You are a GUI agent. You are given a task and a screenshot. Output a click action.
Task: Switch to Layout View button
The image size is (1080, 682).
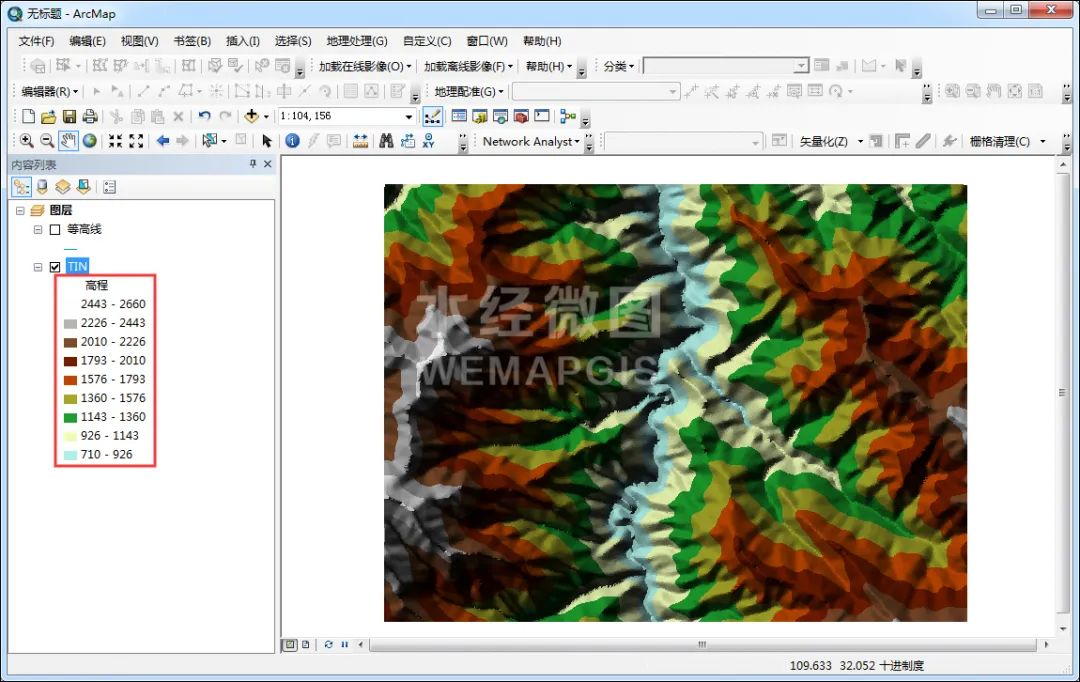tap(306, 645)
